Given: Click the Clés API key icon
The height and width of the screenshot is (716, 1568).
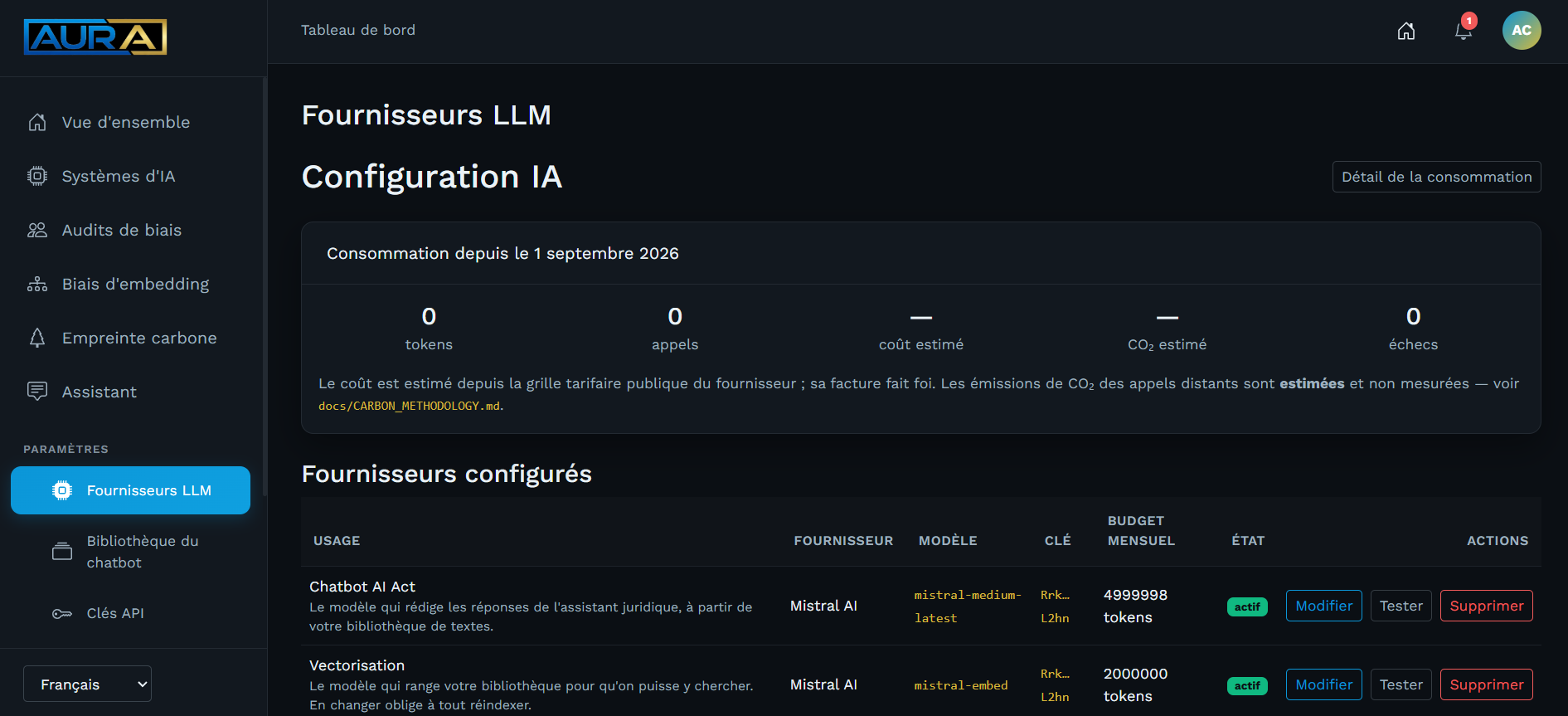Looking at the screenshot, I should [62, 613].
